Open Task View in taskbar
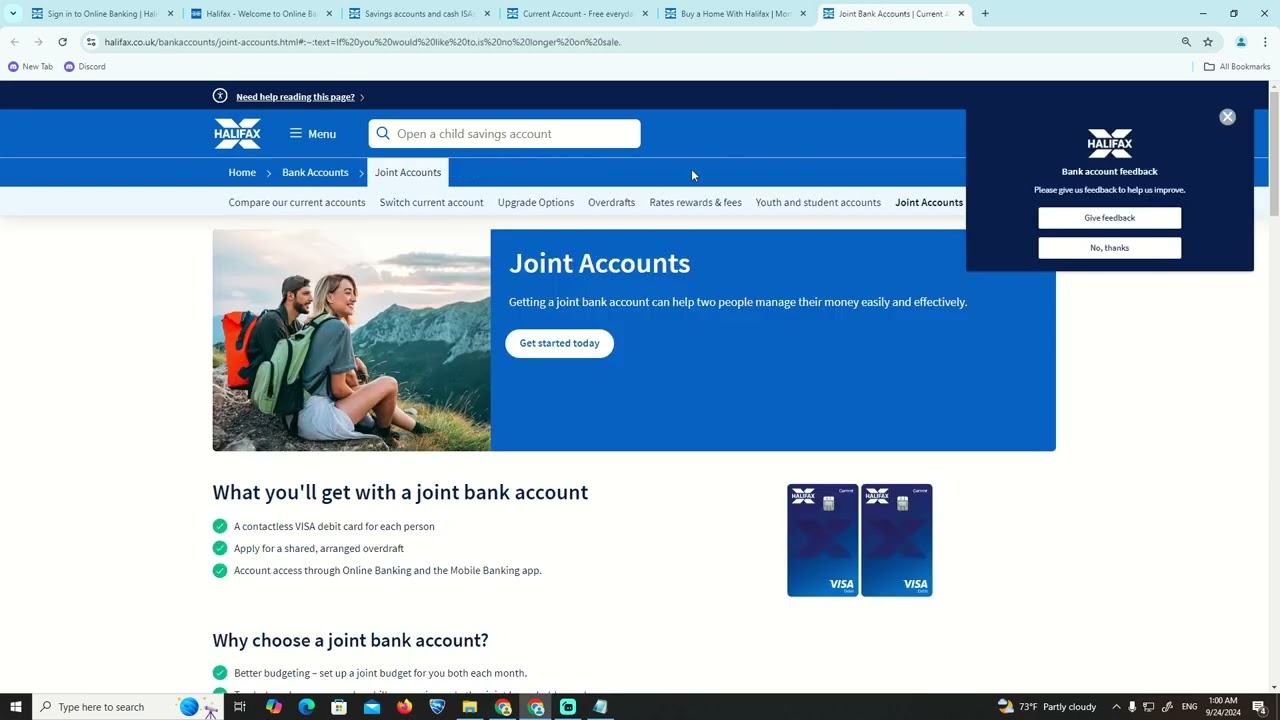1280x720 pixels. 240,707
